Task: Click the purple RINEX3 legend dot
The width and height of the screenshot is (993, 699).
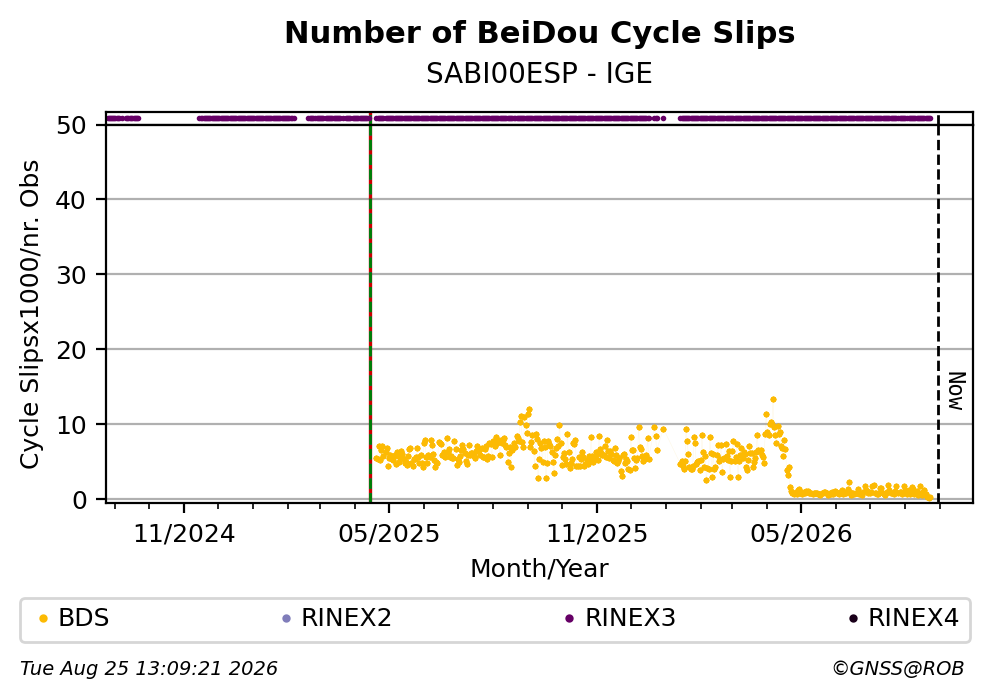Action: [569, 619]
